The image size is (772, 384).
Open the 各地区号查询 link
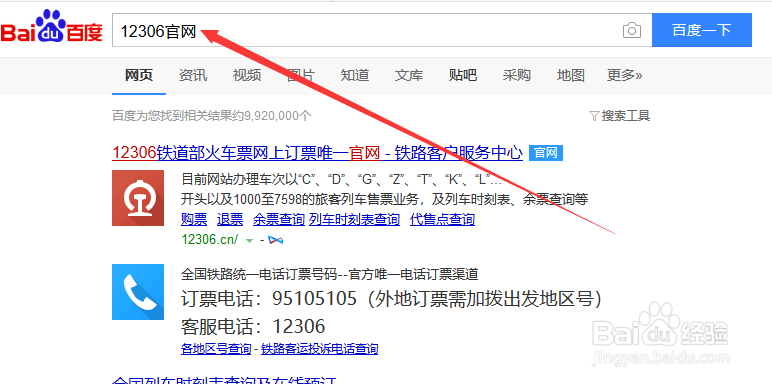tap(216, 349)
